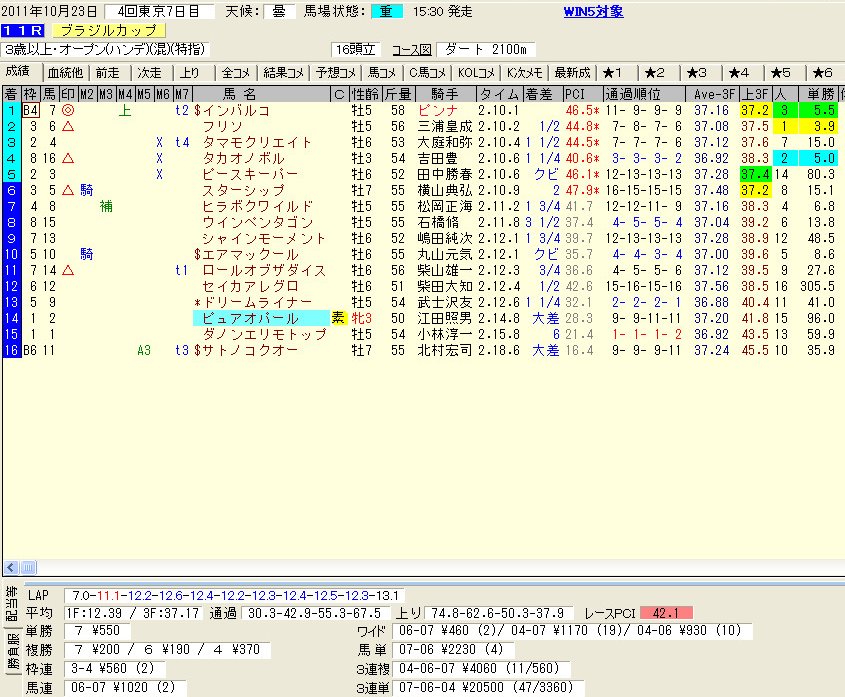Screen dimensions: 845x697
Task: Open the WIN5対象 link
Action: (593, 11)
